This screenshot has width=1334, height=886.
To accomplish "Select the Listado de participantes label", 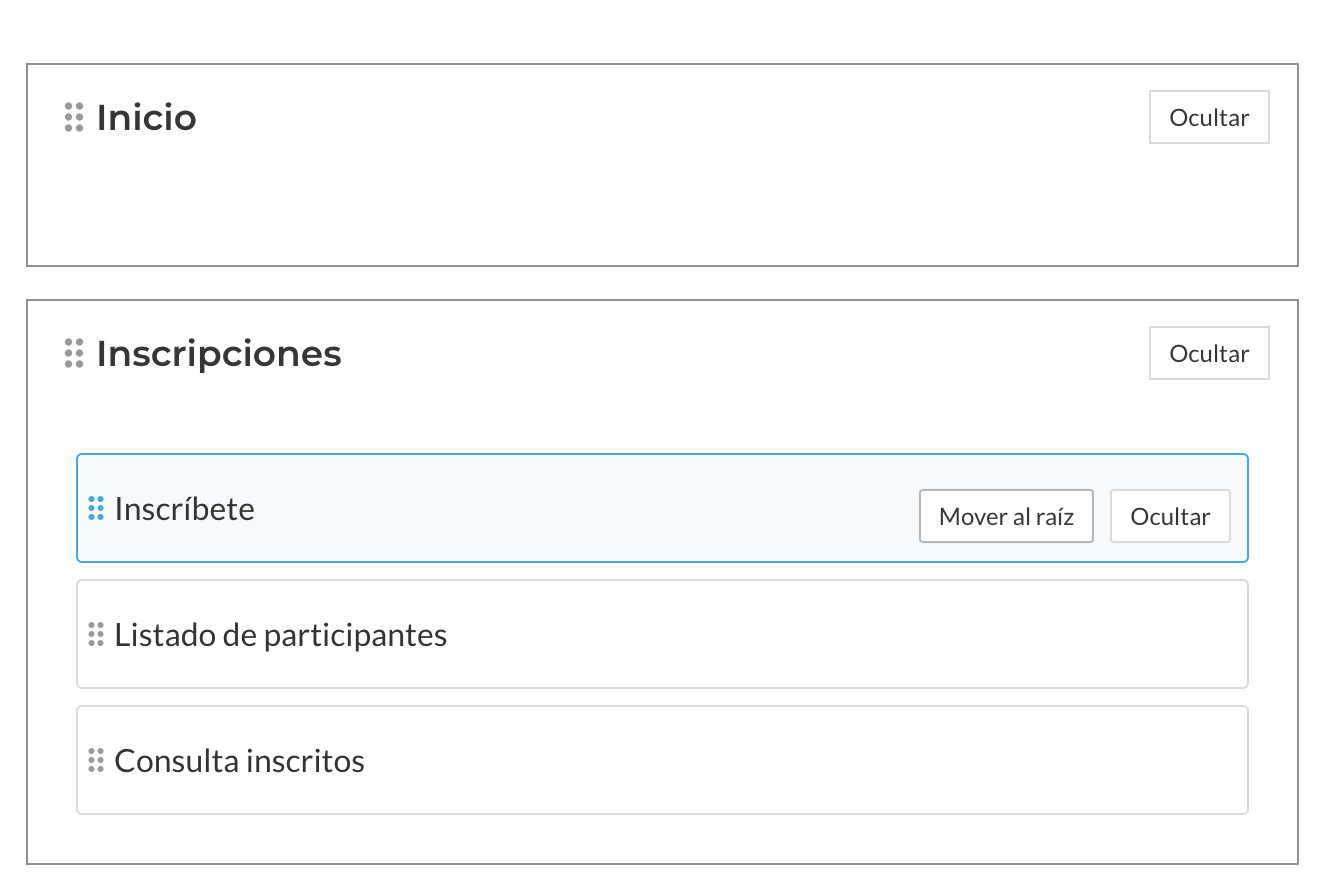I will (x=281, y=635).
